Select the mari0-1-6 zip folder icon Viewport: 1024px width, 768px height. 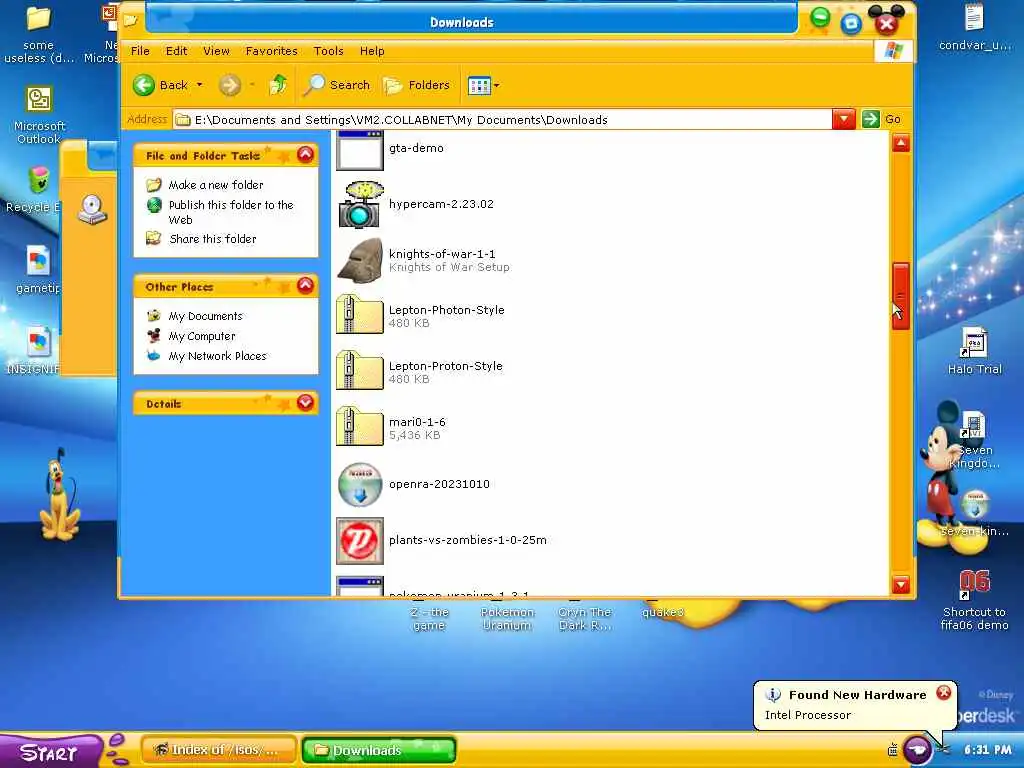pyautogui.click(x=360, y=426)
